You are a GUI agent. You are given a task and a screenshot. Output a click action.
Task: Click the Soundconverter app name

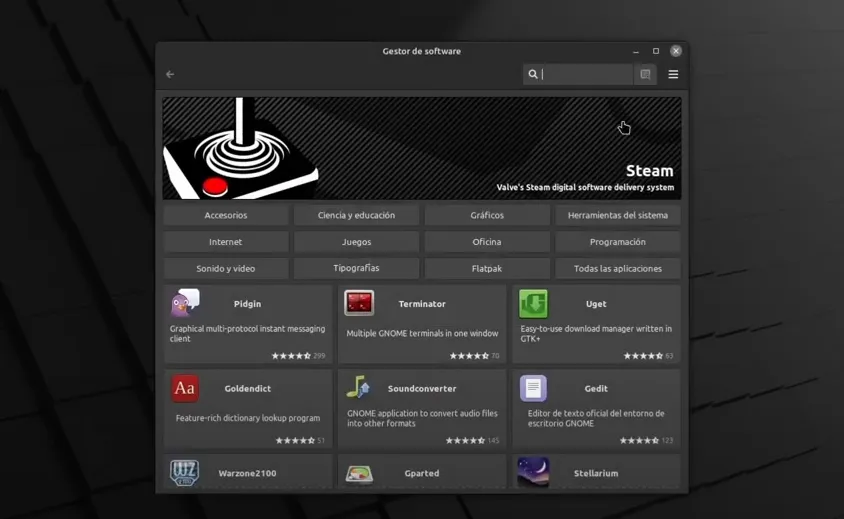[x=422, y=388]
